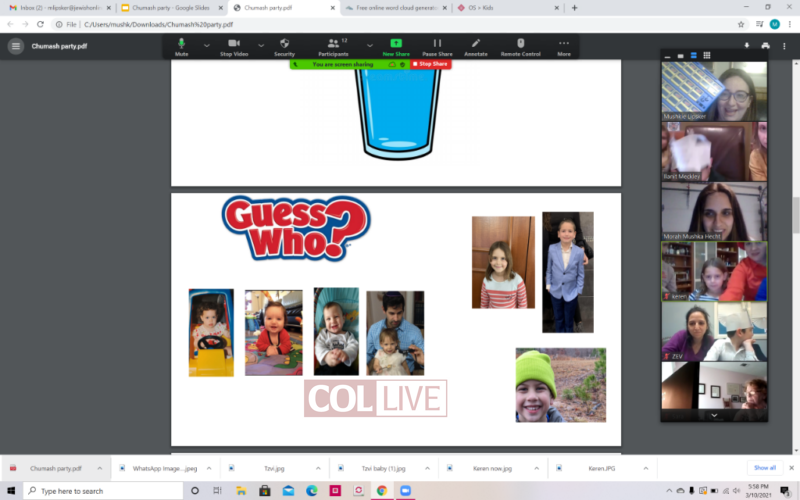The image size is (800, 500).
Task: Click the Windows taskbar search box
Action: click(x=100, y=491)
